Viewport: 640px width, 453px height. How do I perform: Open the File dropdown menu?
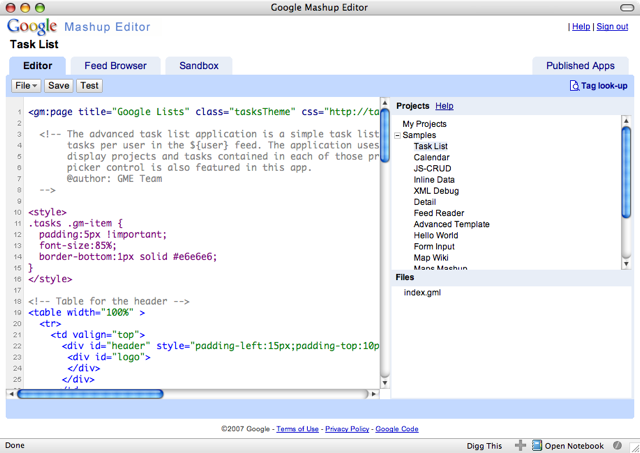(26, 86)
